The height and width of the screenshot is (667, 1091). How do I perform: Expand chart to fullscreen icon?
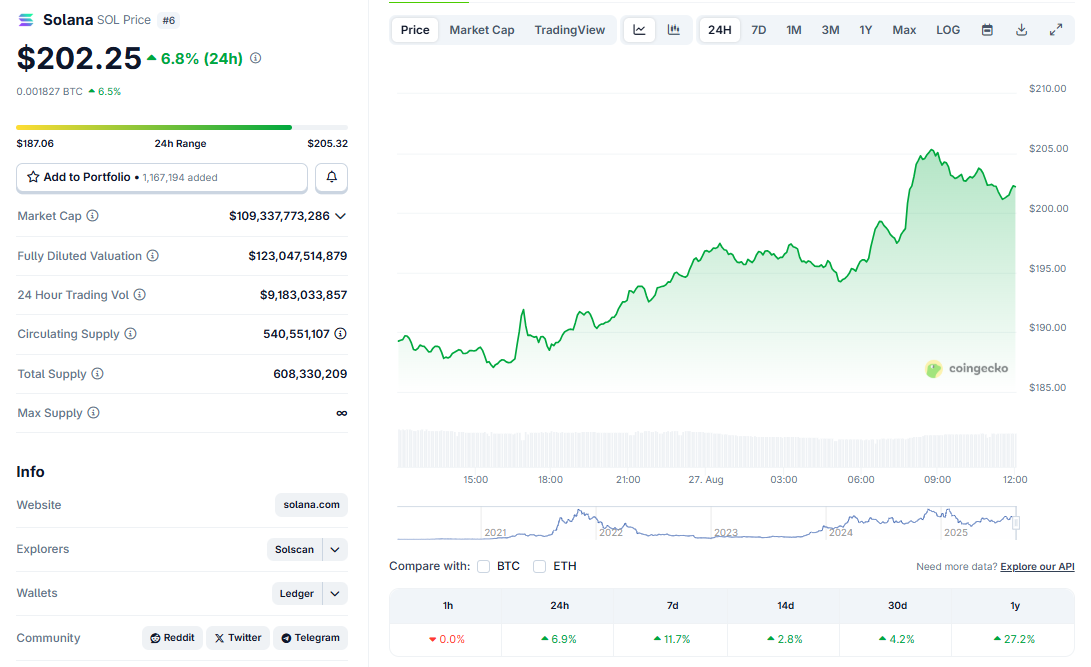[x=1056, y=30]
